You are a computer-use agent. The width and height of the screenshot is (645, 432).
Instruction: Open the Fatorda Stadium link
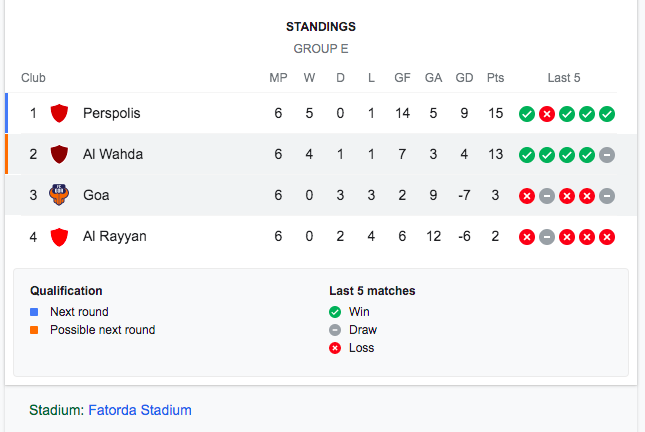coord(140,410)
